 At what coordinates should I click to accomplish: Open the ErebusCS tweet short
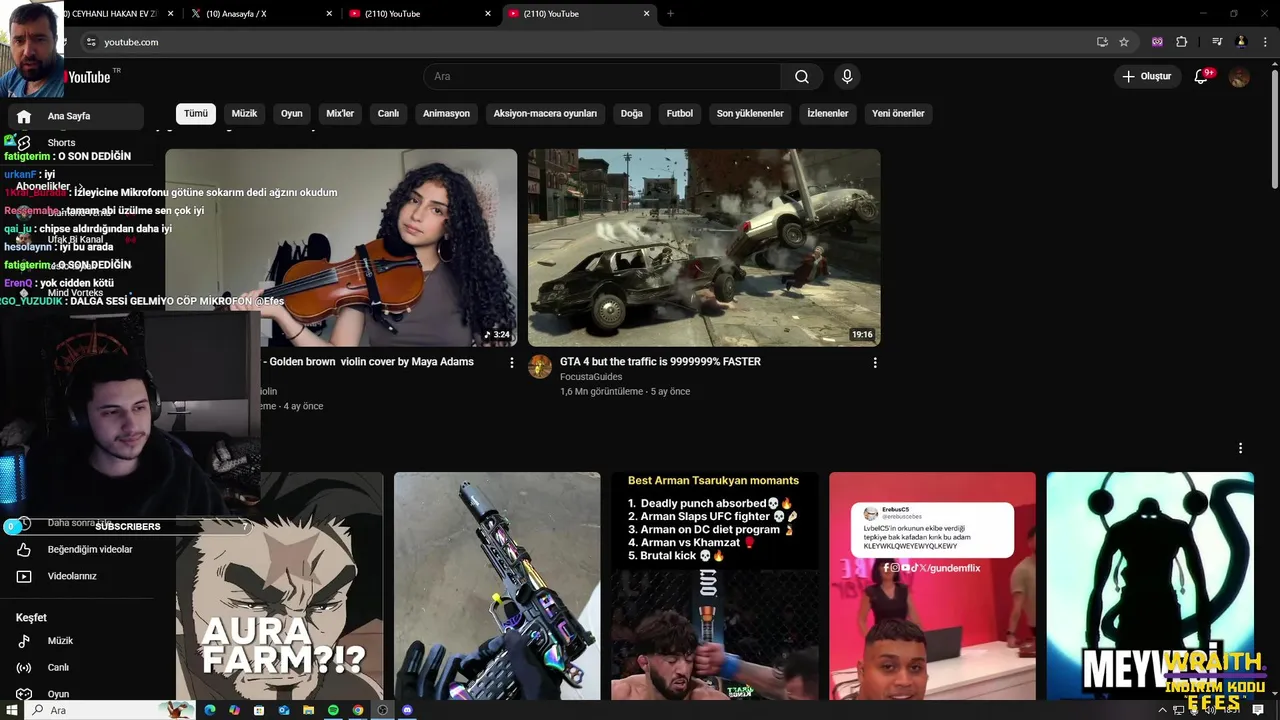(932, 586)
